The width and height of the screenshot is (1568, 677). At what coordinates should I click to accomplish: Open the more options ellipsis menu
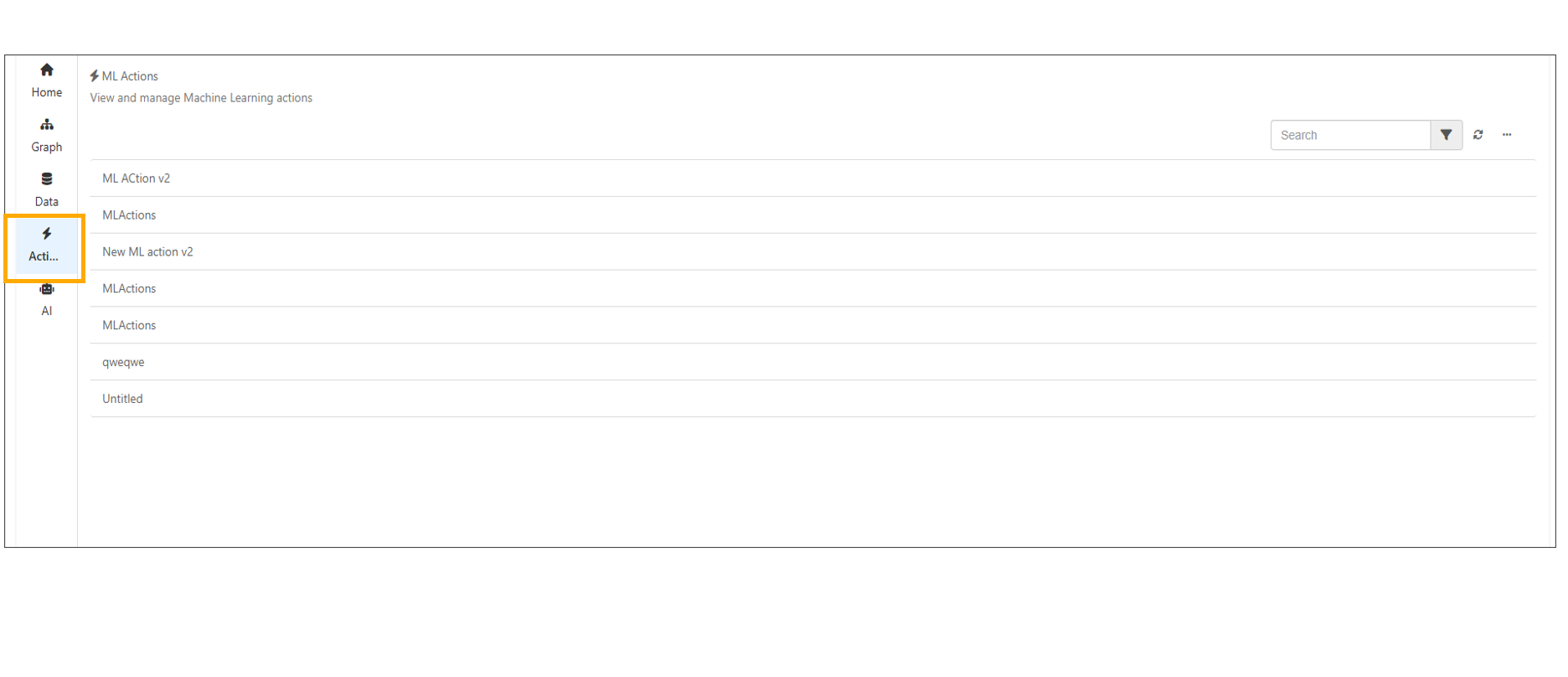pos(1507,135)
